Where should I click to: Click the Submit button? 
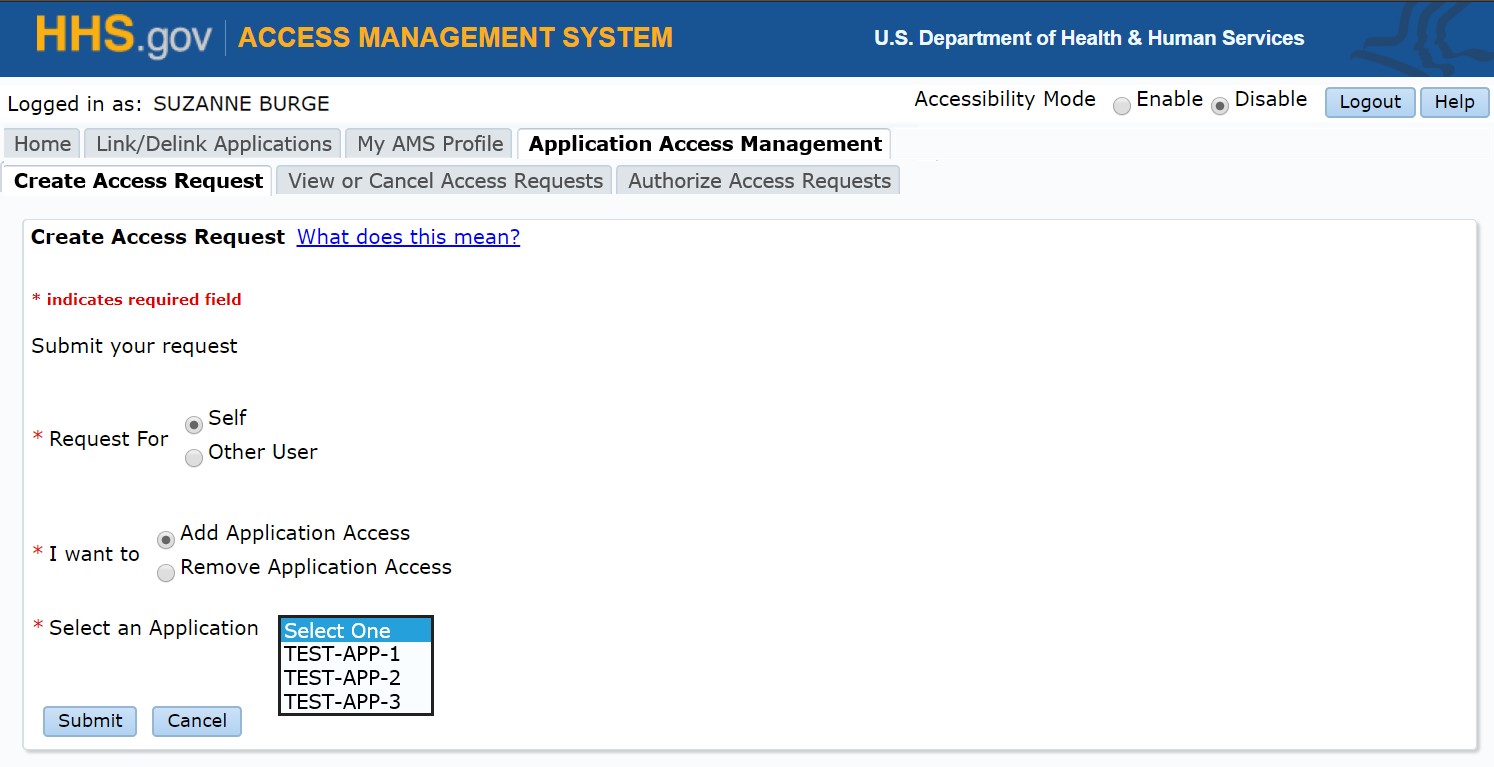point(90,721)
